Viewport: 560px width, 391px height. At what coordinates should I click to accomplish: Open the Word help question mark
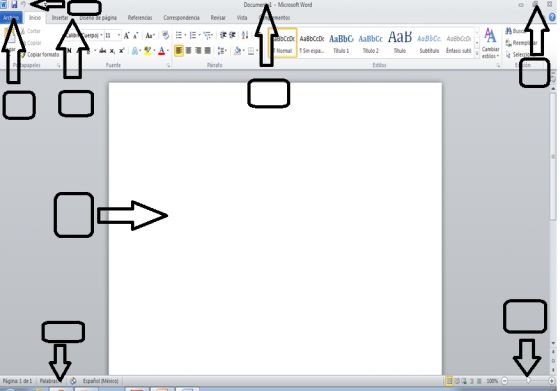(552, 17)
